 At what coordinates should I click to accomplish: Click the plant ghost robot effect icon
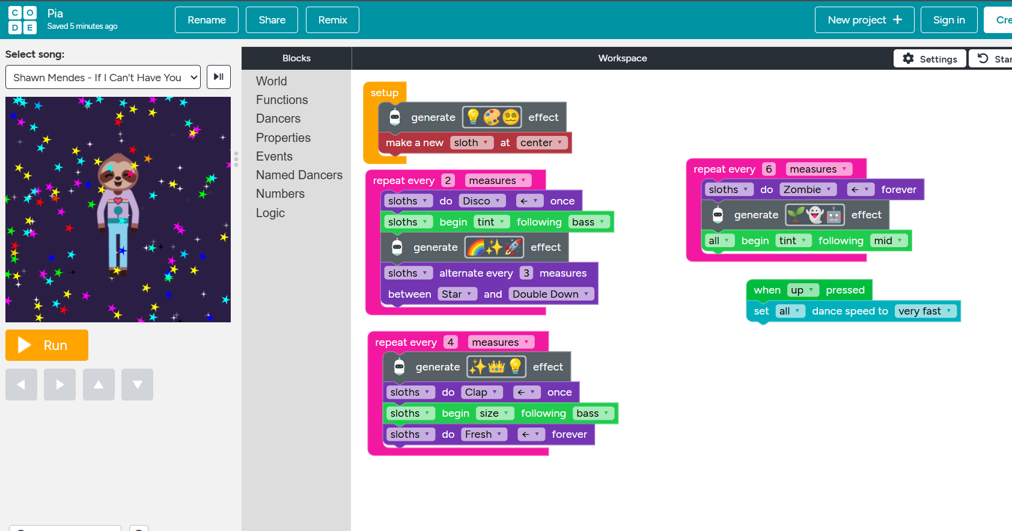(x=814, y=215)
